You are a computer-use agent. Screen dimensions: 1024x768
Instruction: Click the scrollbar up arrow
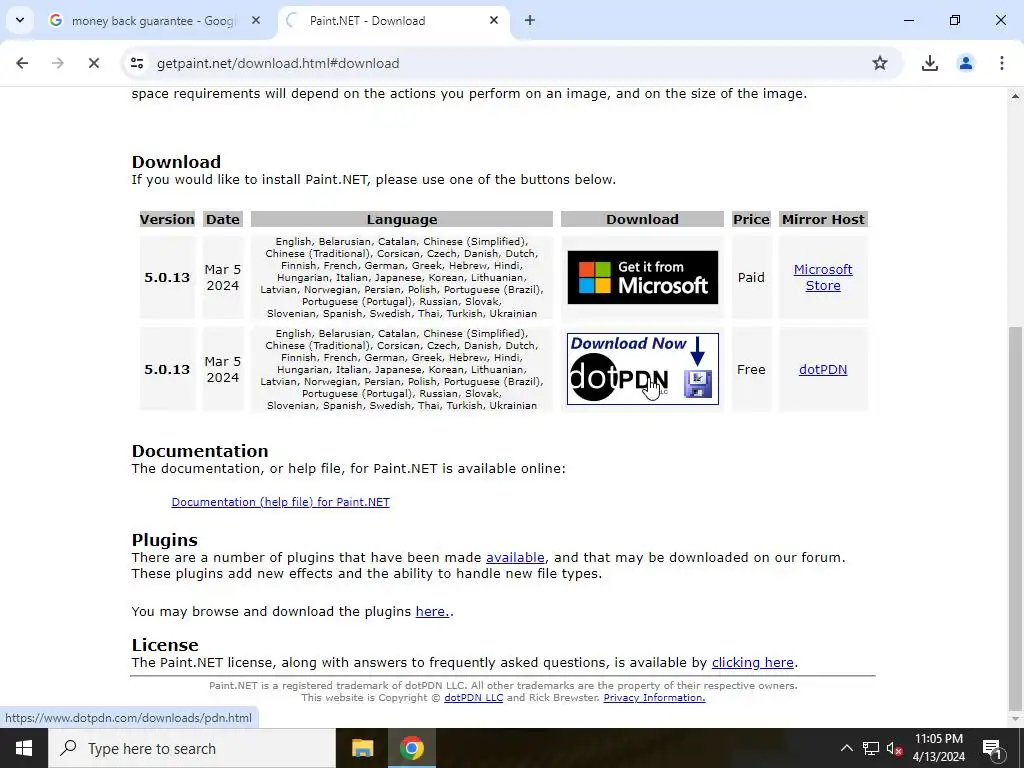[1015, 96]
